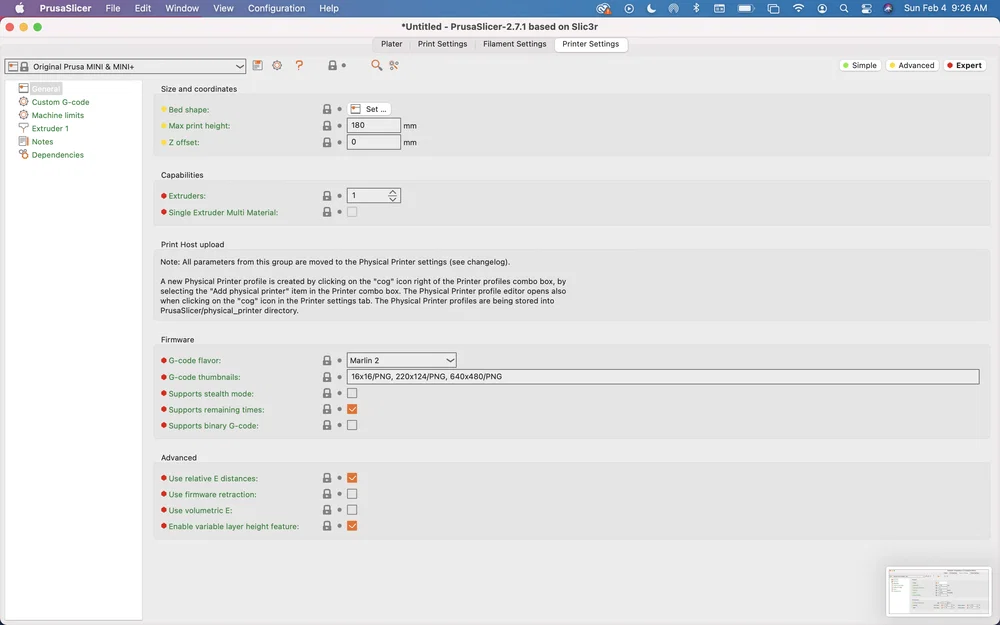Open the Window menu
The width and height of the screenshot is (1000, 625).
tap(182, 8)
